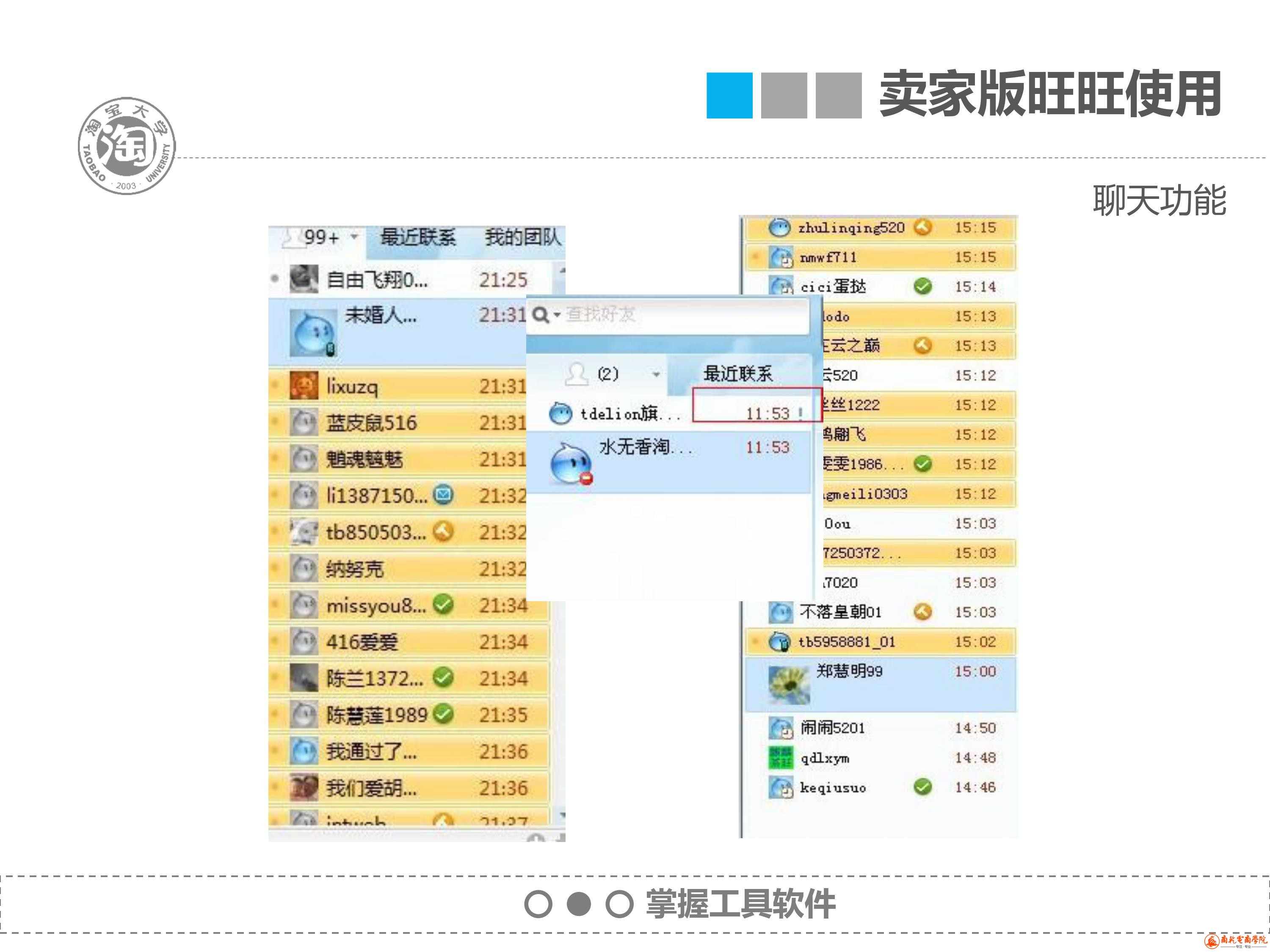Expand the 99+ contacts dropdown arrow
This screenshot has width=1270, height=952.
[354, 237]
